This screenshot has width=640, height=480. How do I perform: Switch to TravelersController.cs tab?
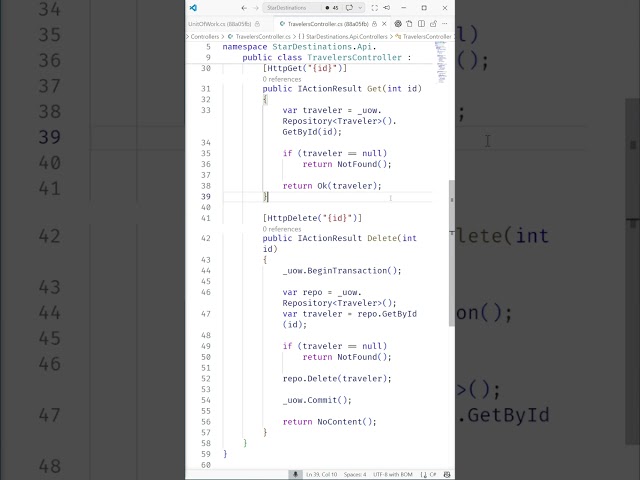[328, 24]
